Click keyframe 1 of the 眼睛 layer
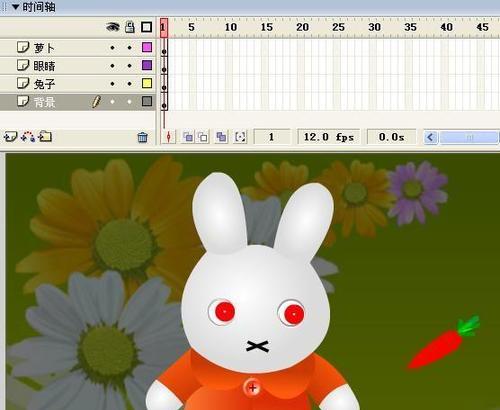500x410 pixels. point(164,66)
